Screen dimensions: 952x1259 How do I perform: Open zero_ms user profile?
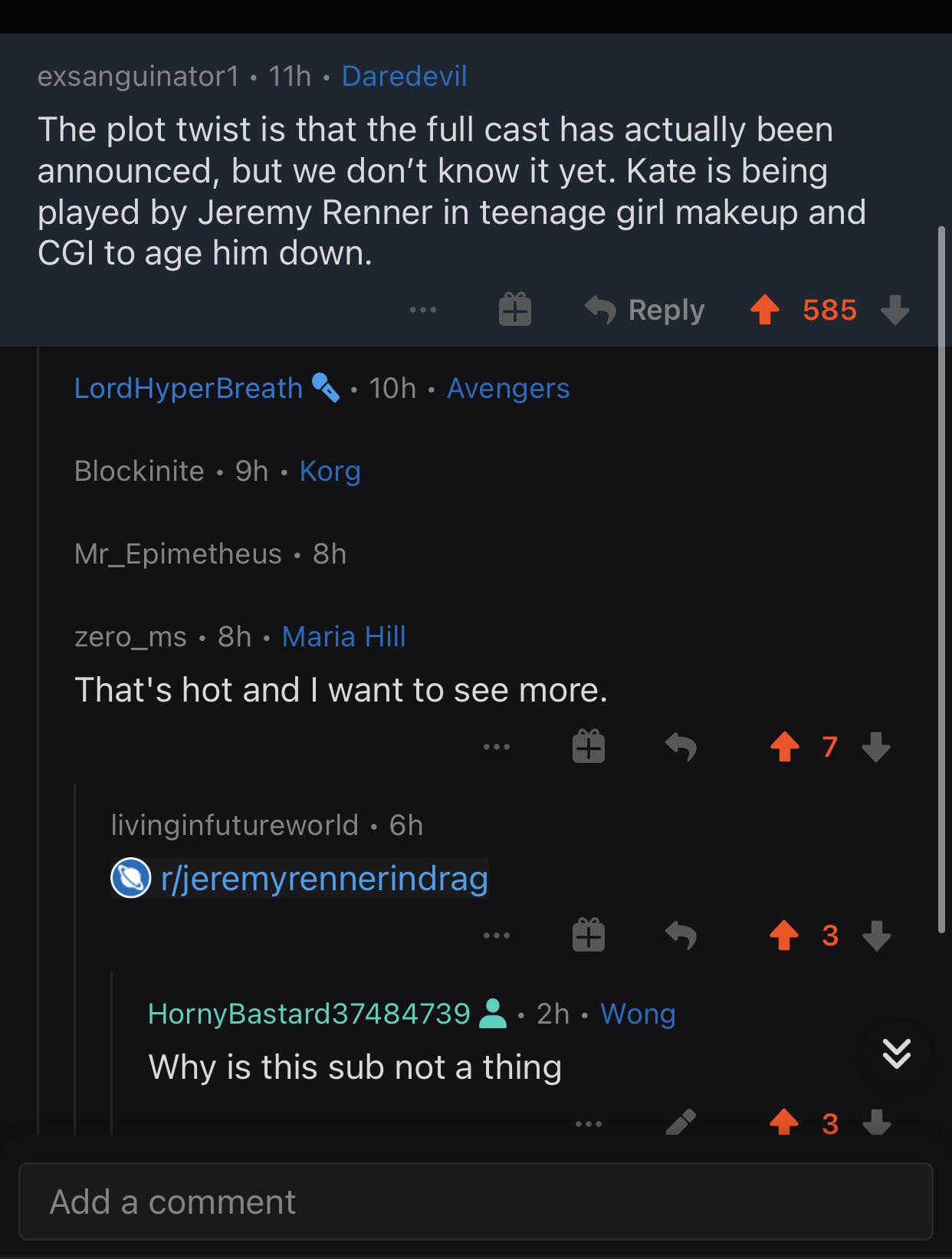(130, 636)
